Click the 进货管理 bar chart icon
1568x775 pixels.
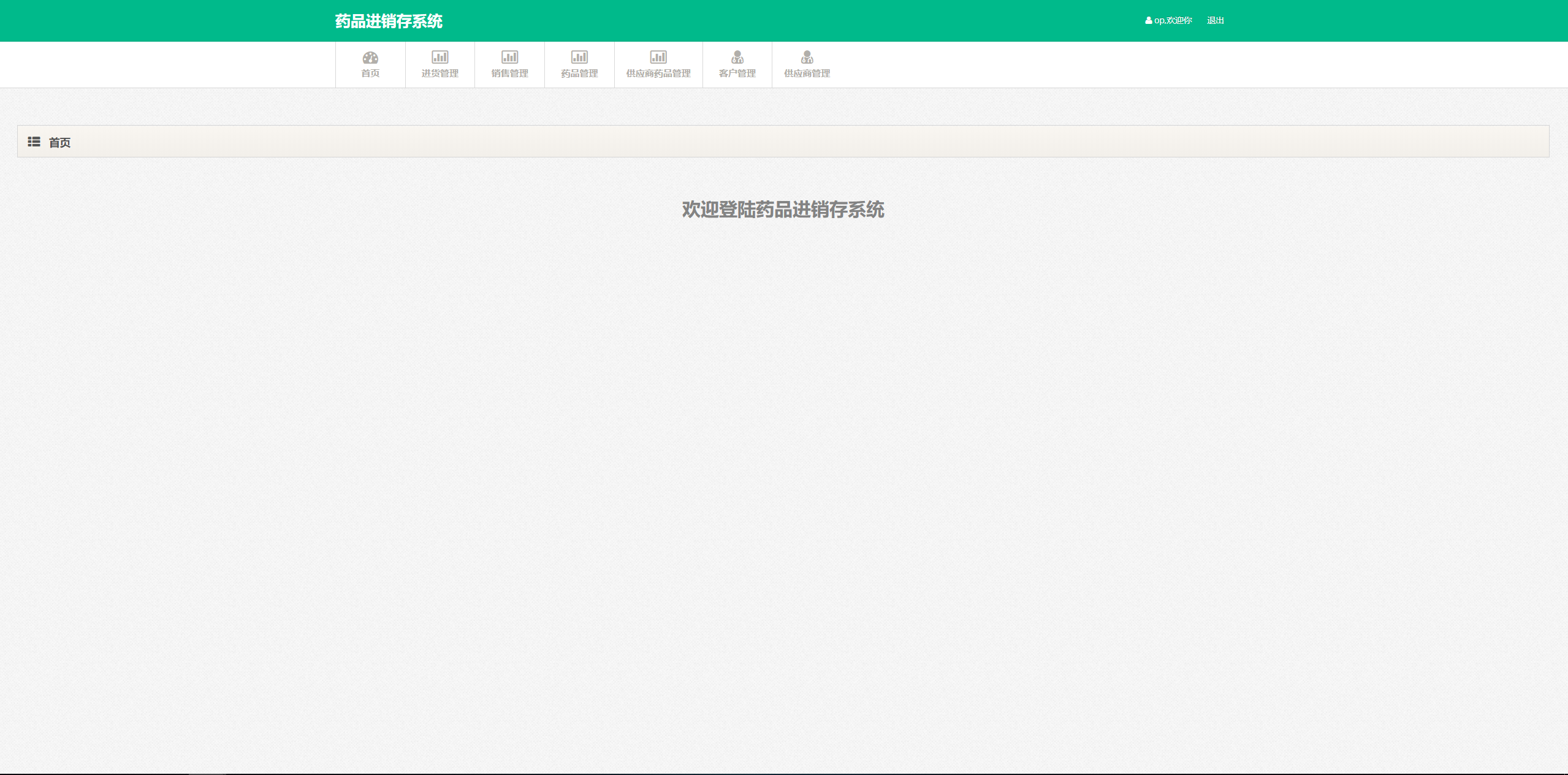[440, 57]
